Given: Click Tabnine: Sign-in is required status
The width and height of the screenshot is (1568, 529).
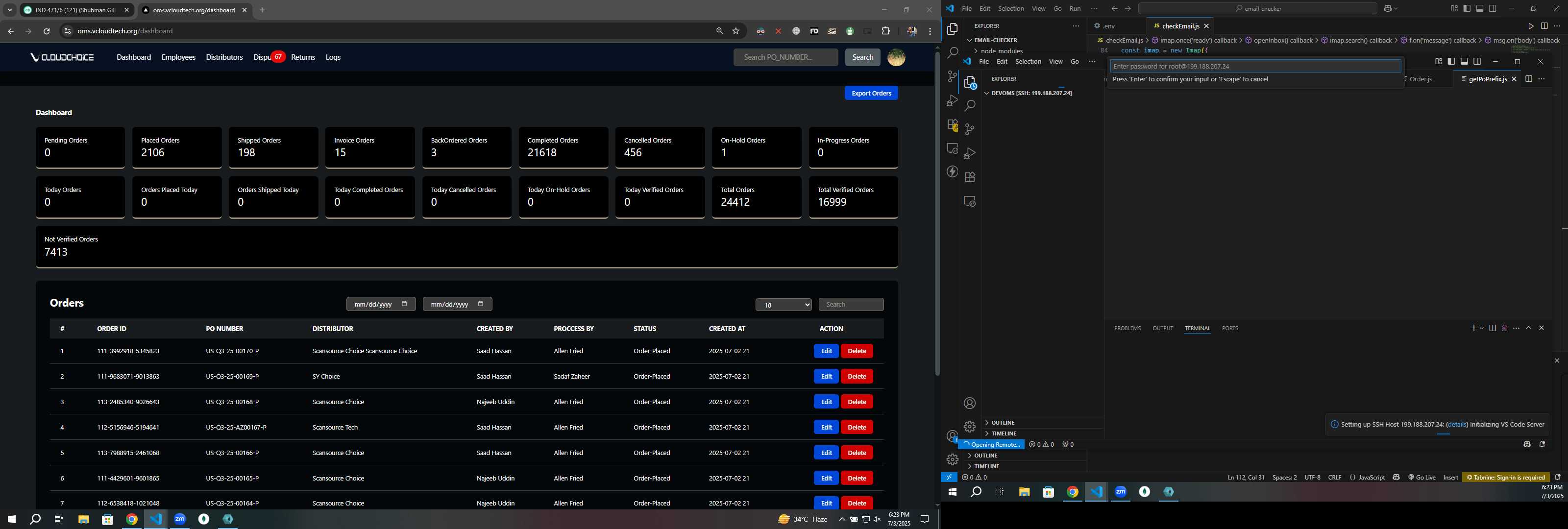Looking at the screenshot, I should (1505, 477).
